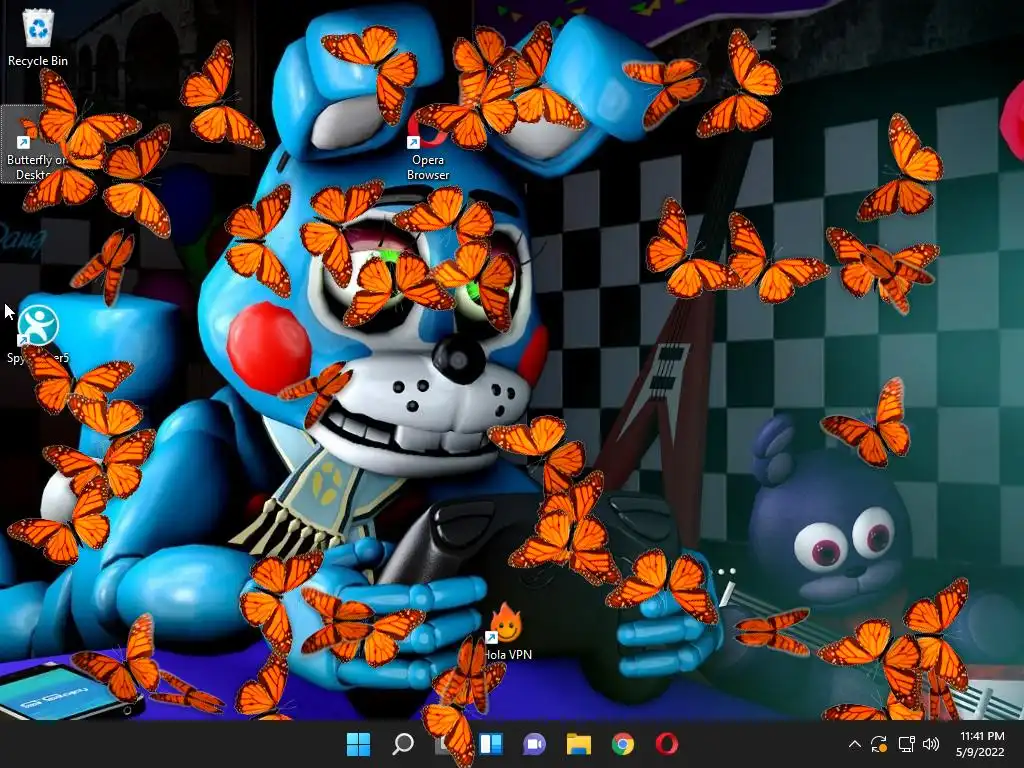1024x768 pixels.
Task: Launch Opera from the taskbar
Action: pyautogui.click(x=667, y=744)
